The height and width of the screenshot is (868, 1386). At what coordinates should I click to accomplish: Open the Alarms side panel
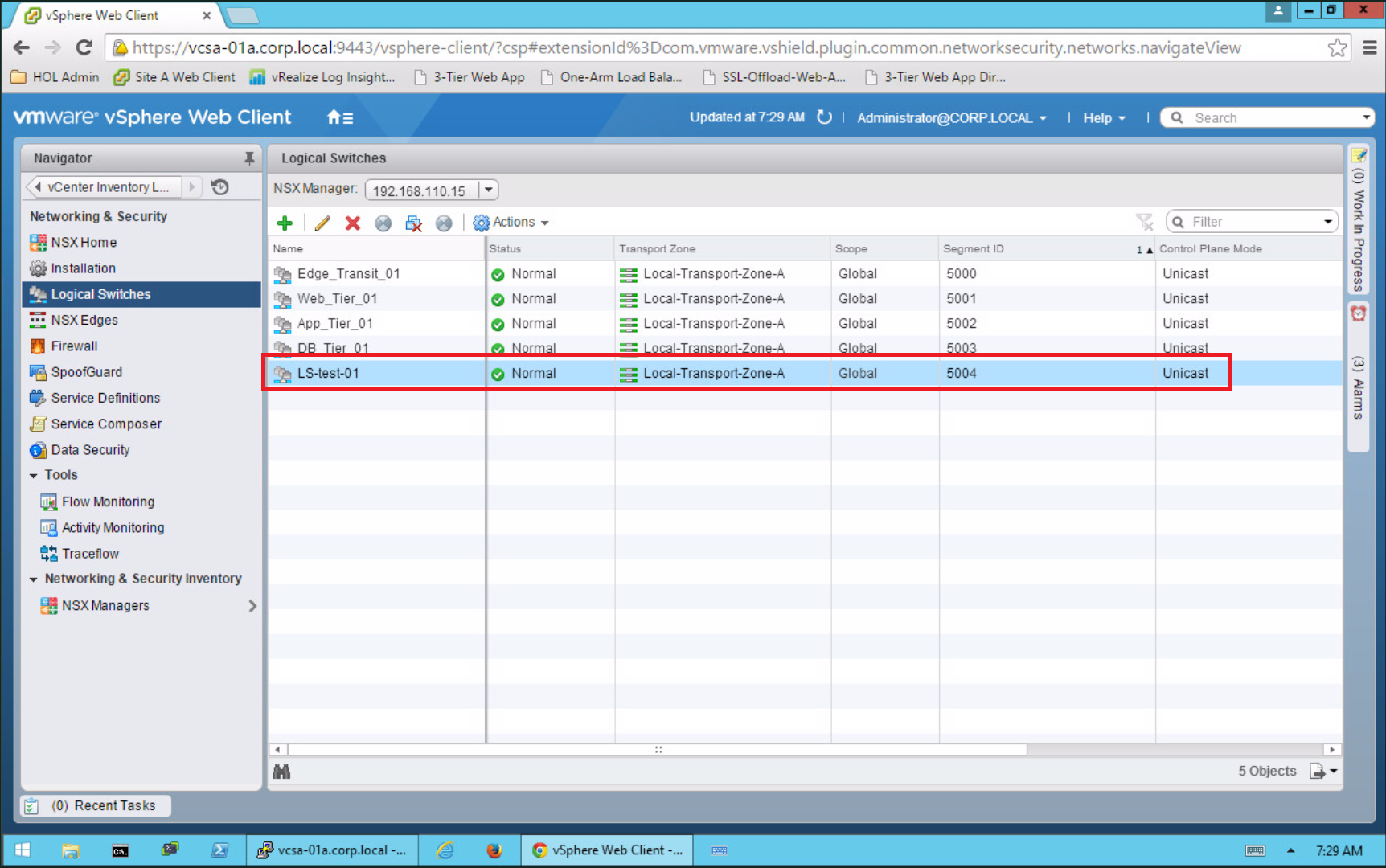pyautogui.click(x=1358, y=376)
